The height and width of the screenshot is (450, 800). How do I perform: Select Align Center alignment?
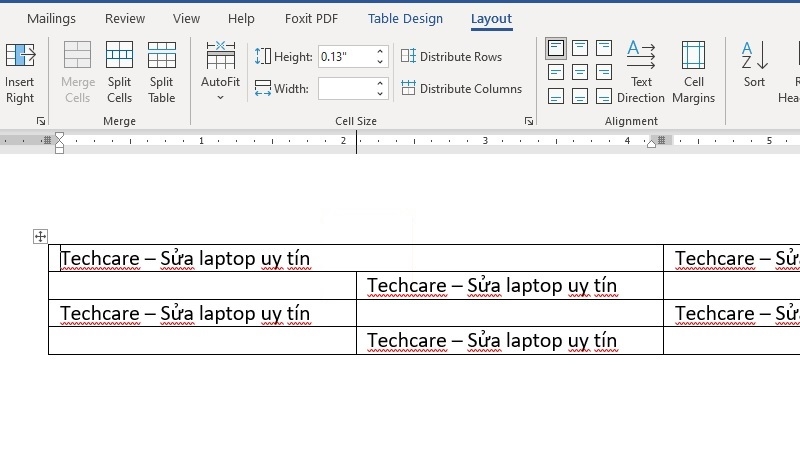click(x=580, y=72)
